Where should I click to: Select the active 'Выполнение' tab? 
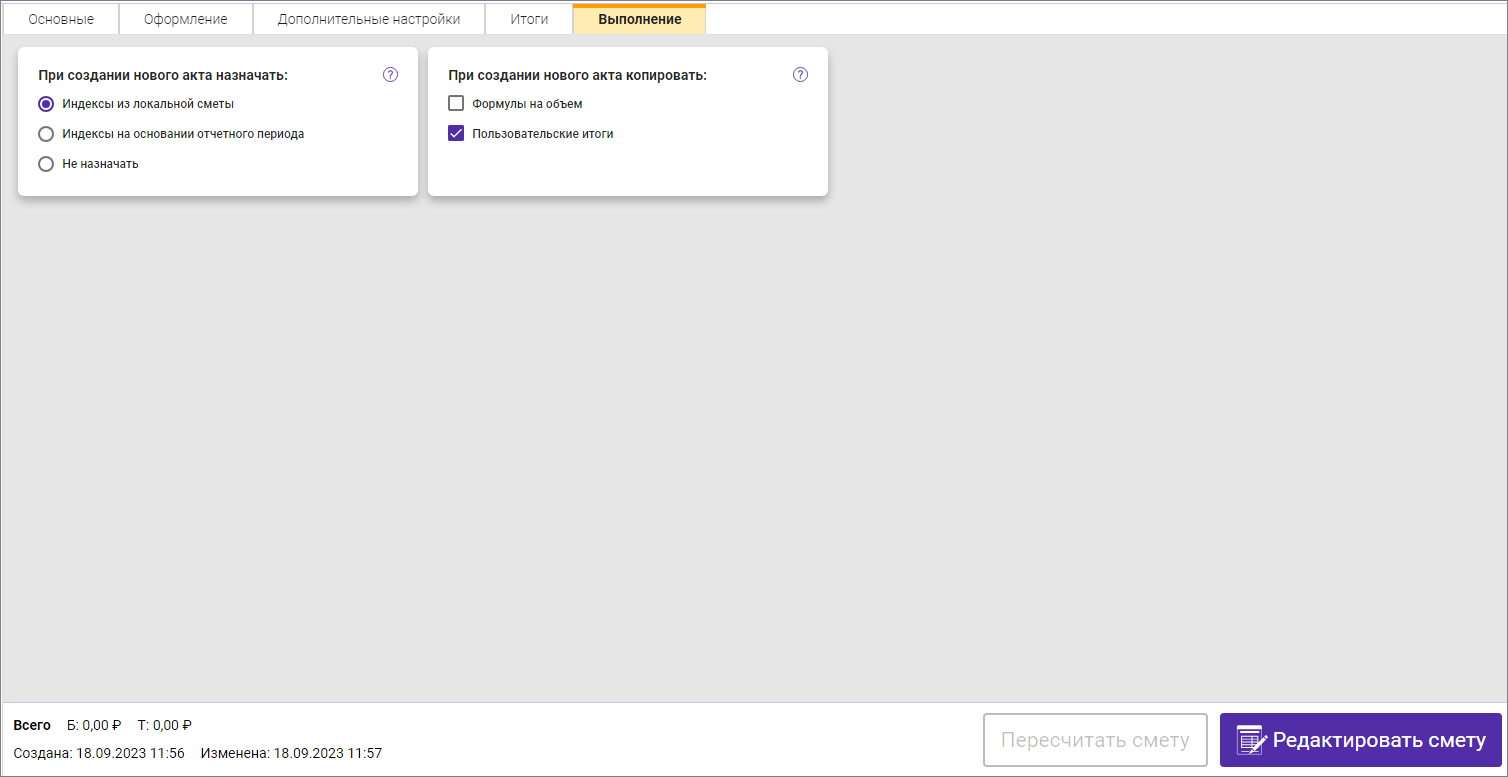[x=639, y=20]
